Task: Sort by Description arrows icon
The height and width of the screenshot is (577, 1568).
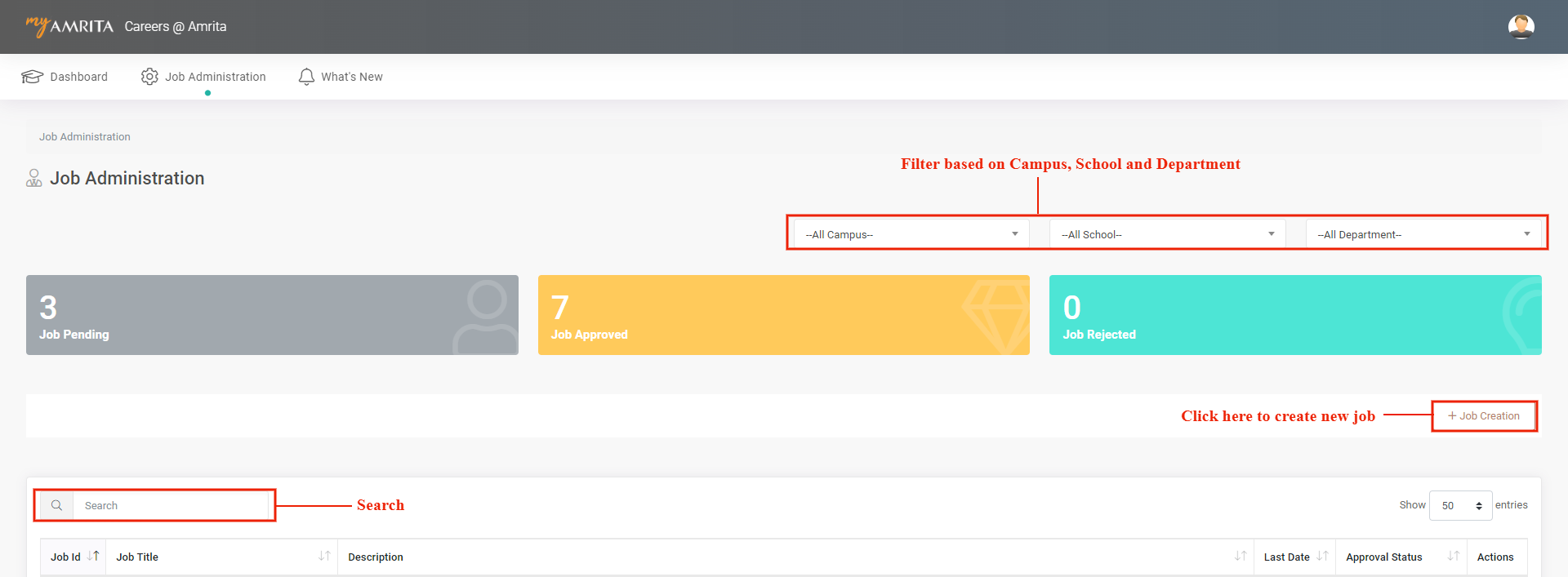Action: [x=1240, y=557]
